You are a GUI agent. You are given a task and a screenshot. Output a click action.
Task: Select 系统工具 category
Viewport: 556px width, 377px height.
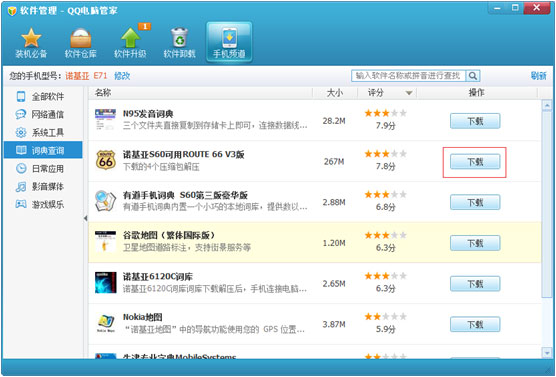point(43,133)
